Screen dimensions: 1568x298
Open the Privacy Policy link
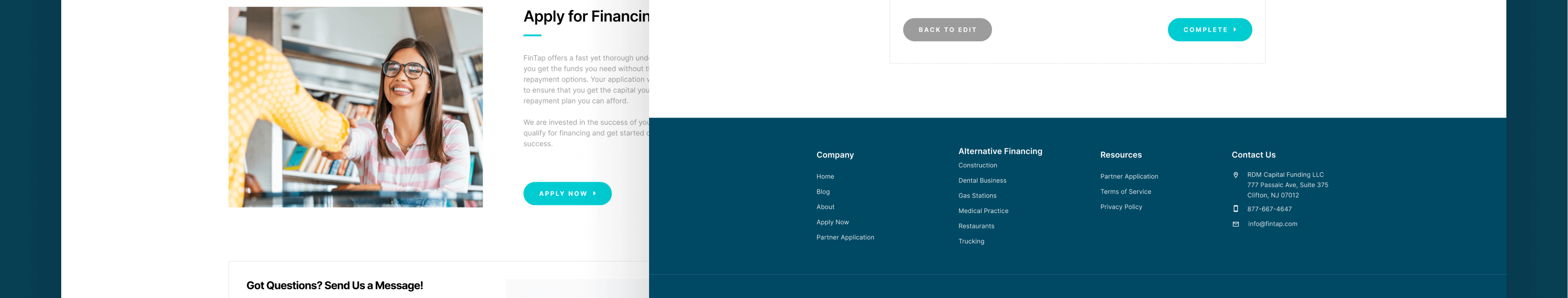click(1121, 207)
